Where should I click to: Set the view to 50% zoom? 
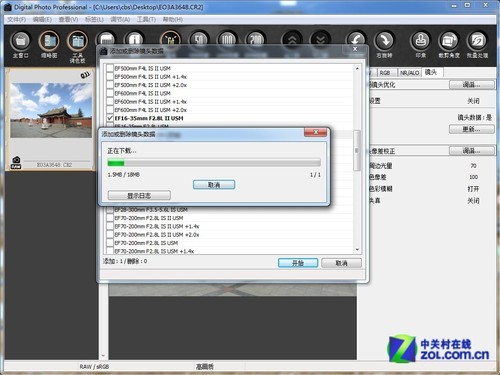(x=199, y=39)
